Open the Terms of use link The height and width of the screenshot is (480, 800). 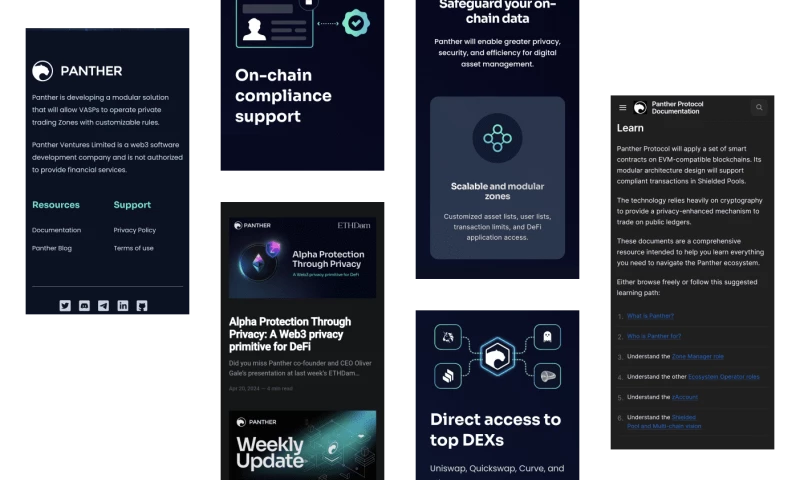pyautogui.click(x=134, y=248)
